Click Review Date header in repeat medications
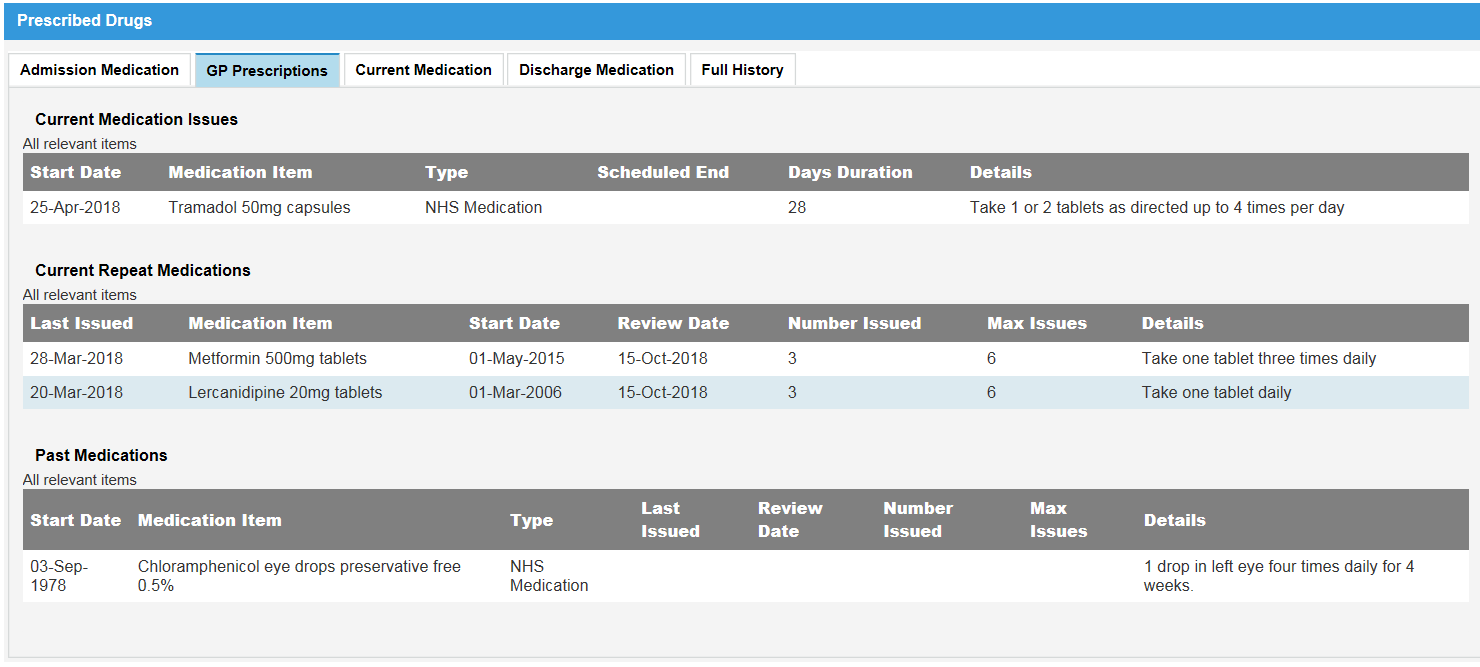This screenshot has width=1480, height=667. pyautogui.click(x=673, y=323)
